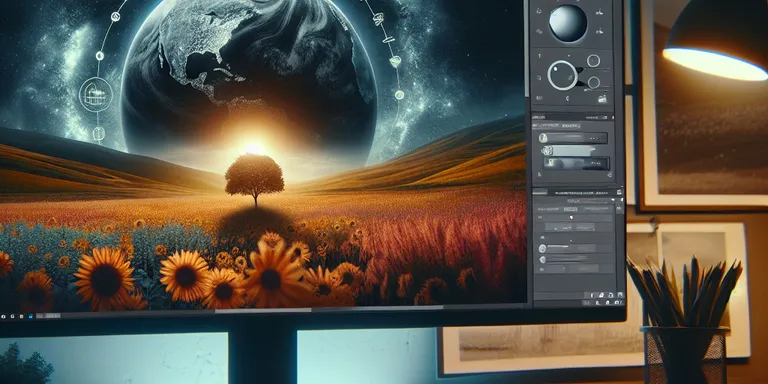Click the upper icon left of the sphere preview
This screenshot has height=384, width=768.
[x=539, y=11]
